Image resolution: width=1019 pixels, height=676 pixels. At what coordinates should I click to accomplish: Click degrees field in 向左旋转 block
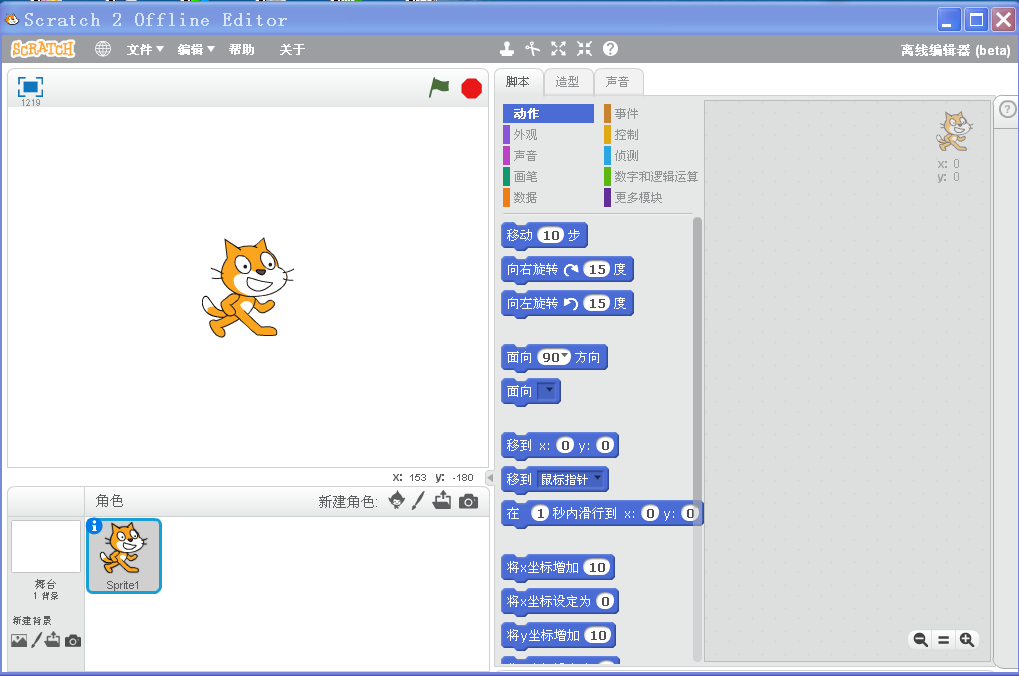coord(597,303)
